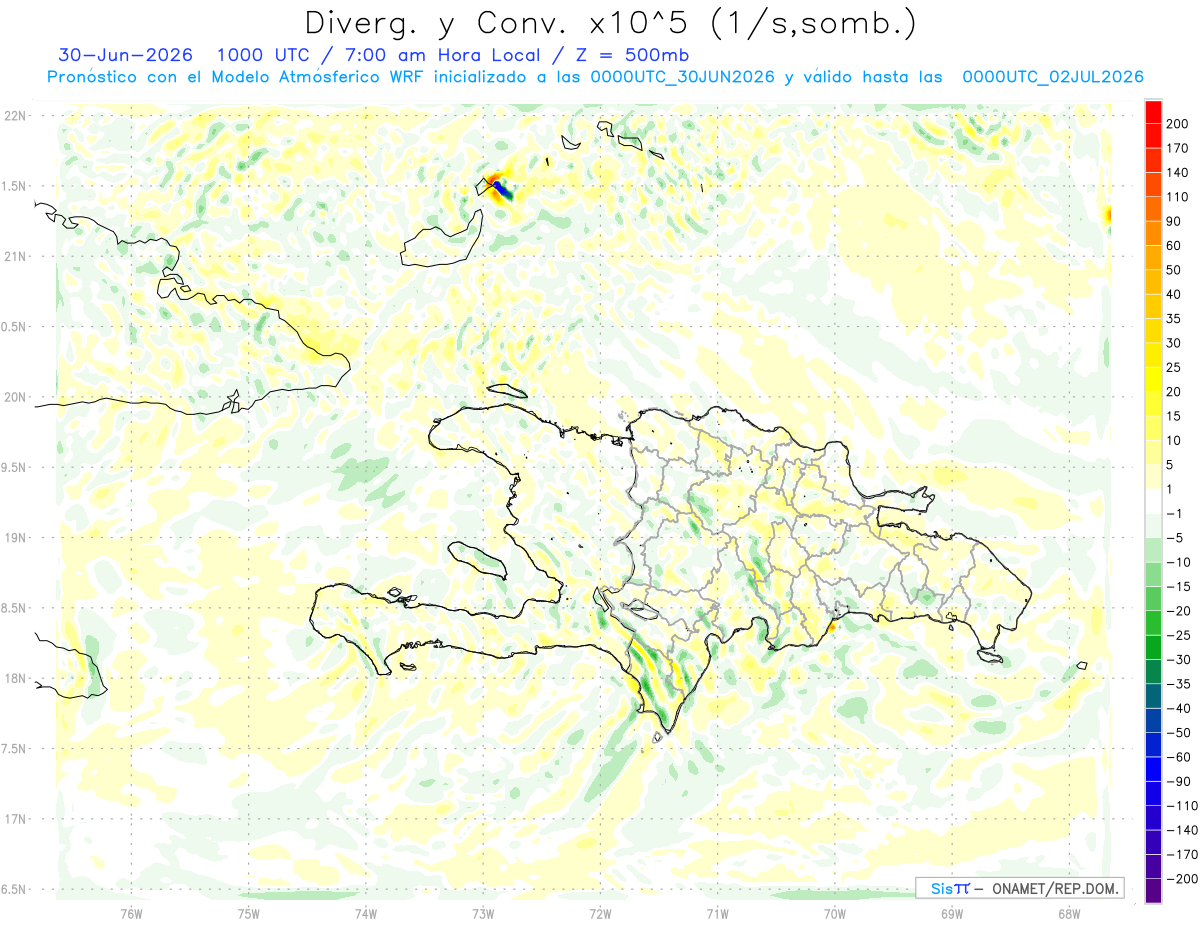Click the title "Diverg. y Conv. x10^5 (1/s,somb.)"
The image size is (1200, 927).
610,23
